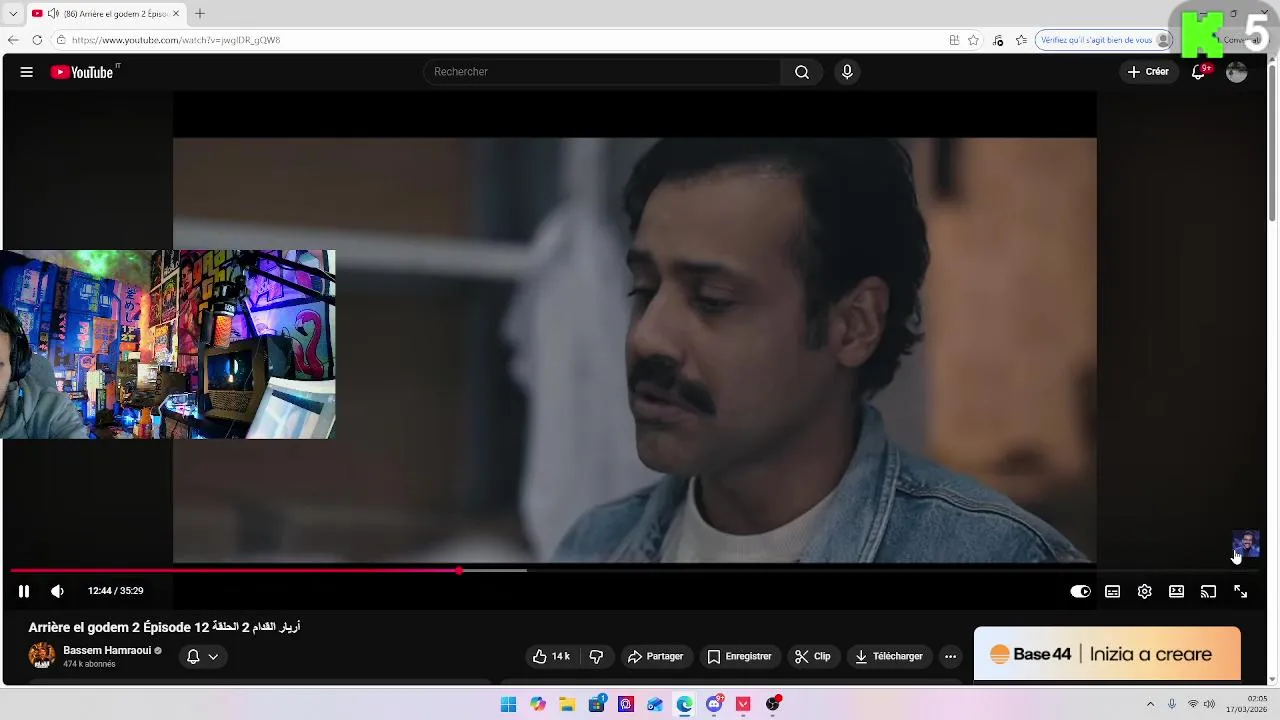Click the Vérifiez qu'il s'agit bien de vous button
The image size is (1280, 720).
[1104, 40]
